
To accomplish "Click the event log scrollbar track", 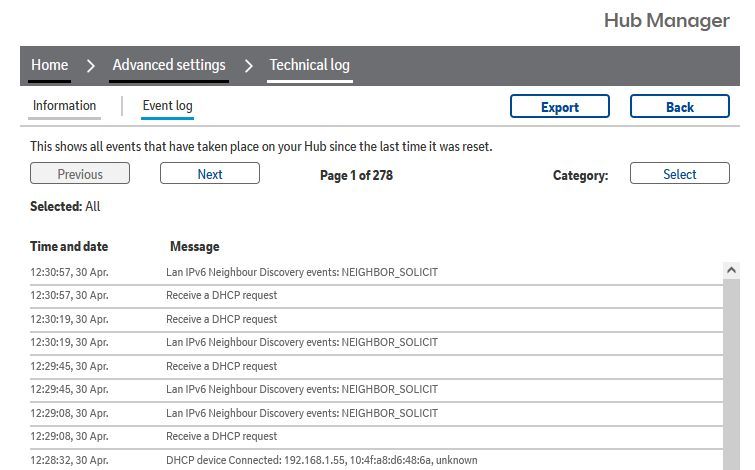I will coord(731,380).
